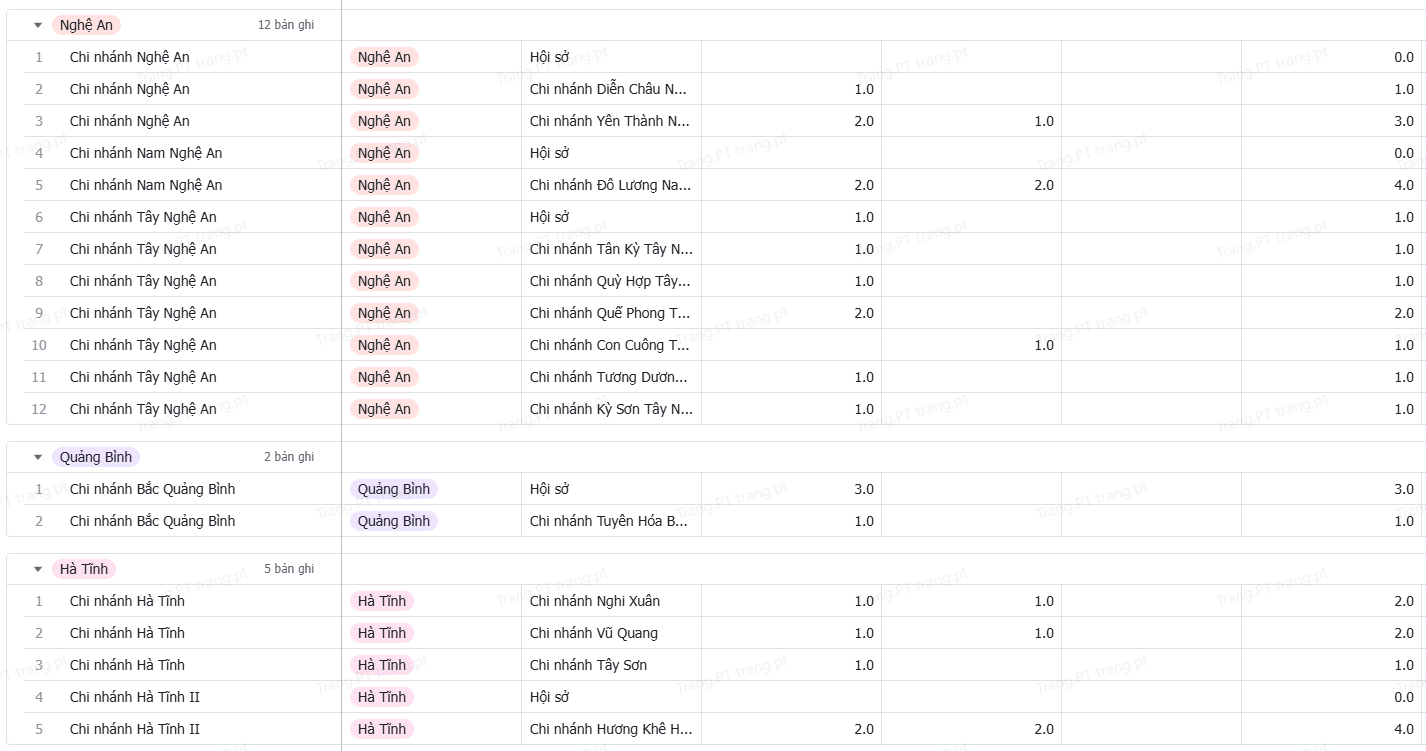Collapse the Hà Tĩnh group
Screen dimensions: 1426x751
pyautogui.click(x=38, y=569)
